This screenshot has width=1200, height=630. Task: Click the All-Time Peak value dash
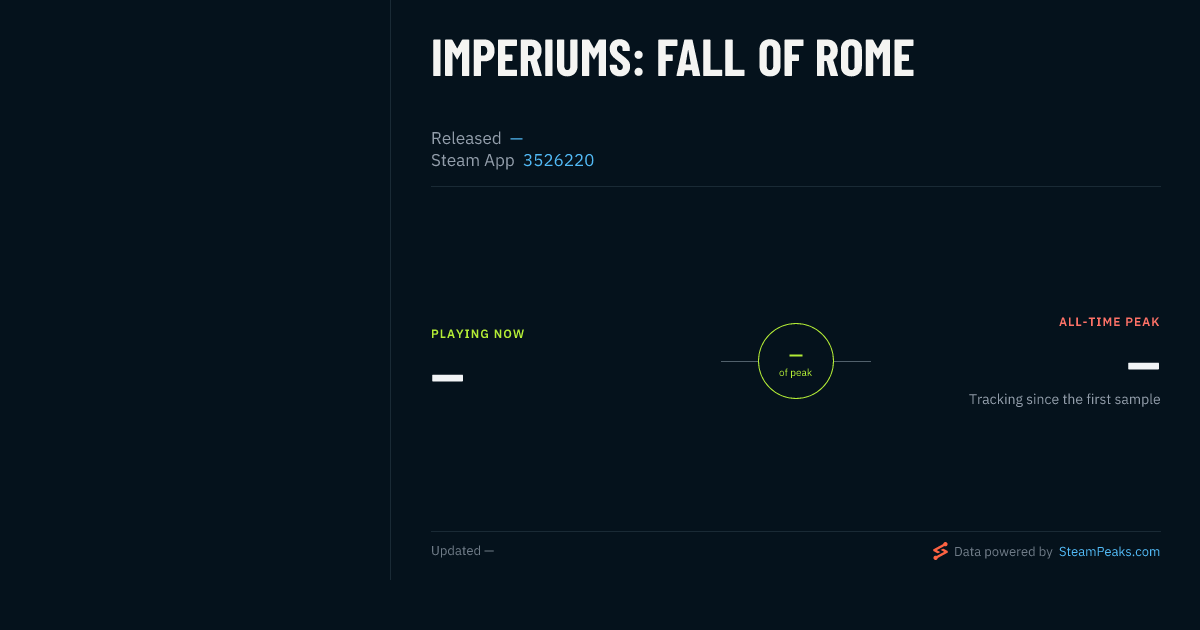point(1144,366)
